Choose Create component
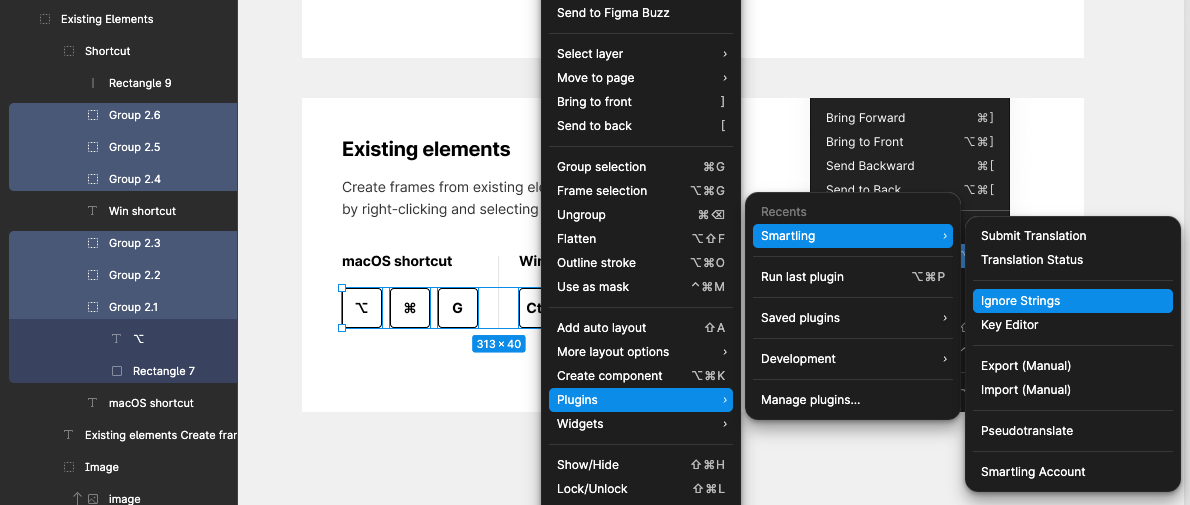This screenshot has width=1190, height=505. click(641, 376)
